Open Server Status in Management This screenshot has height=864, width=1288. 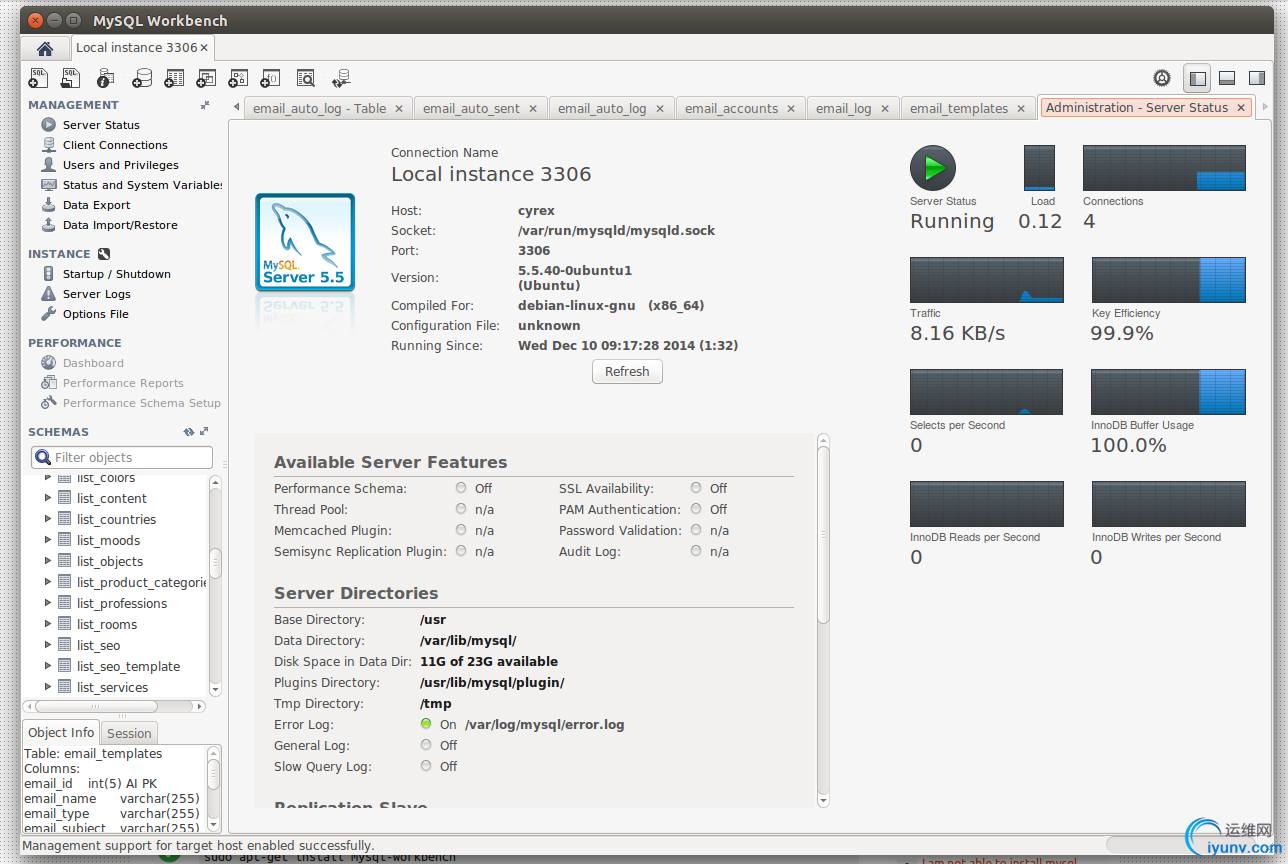pyautogui.click(x=101, y=125)
